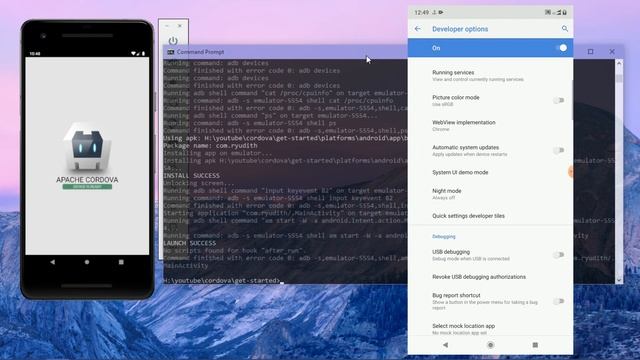Click the battery icon in settings status bar
640x360 pixels.
point(564,12)
